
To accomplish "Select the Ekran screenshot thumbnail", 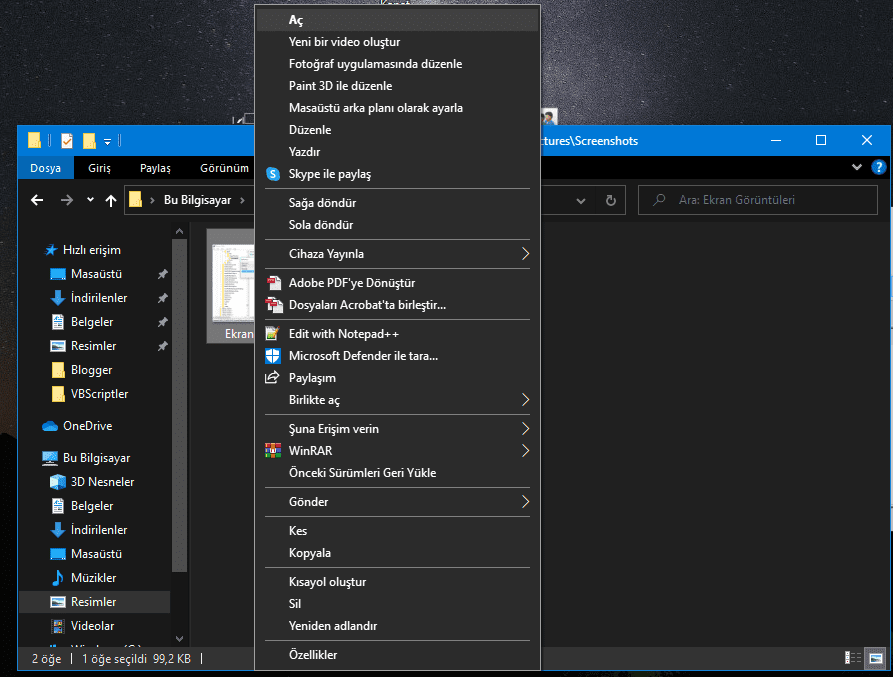I will click(x=231, y=286).
